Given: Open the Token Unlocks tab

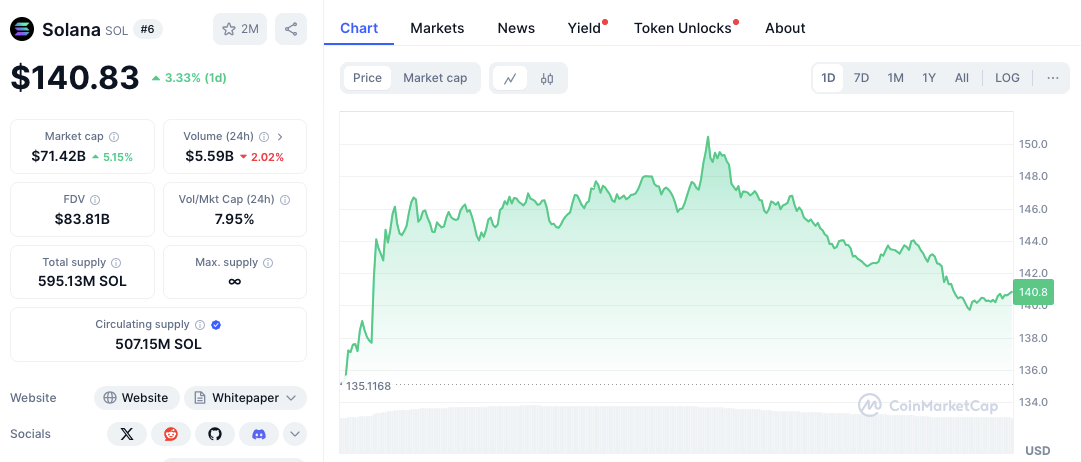Looking at the screenshot, I should (683, 28).
